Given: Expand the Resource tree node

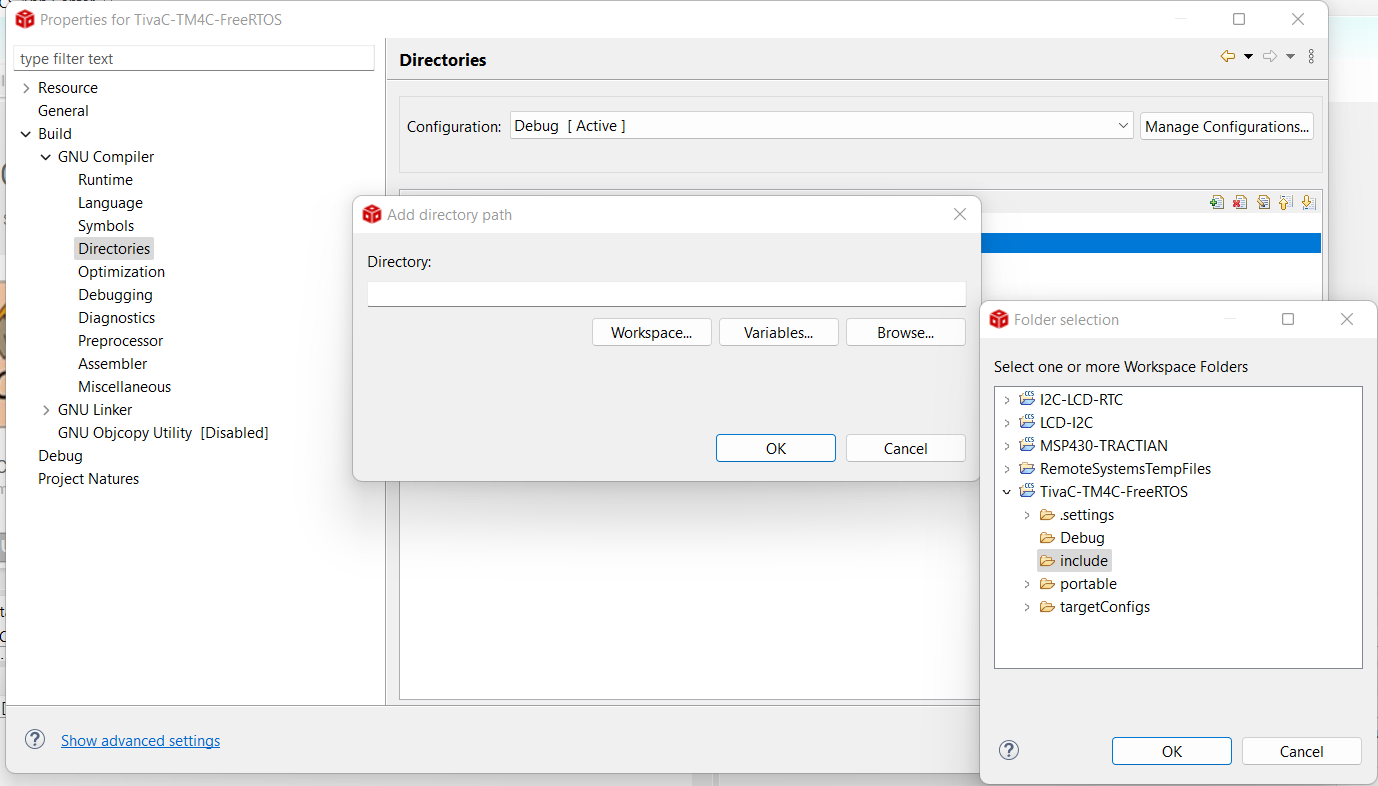Looking at the screenshot, I should (x=26, y=88).
